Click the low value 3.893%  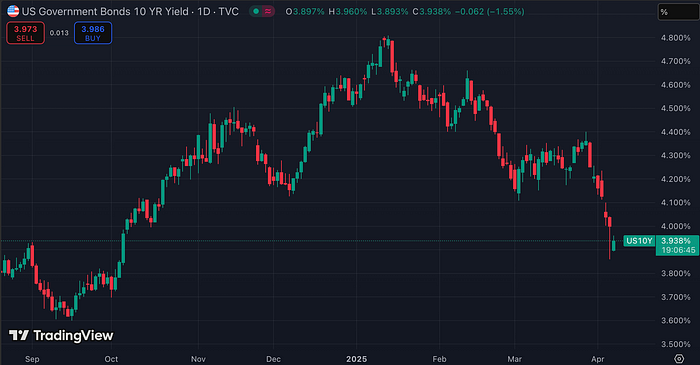392,12
